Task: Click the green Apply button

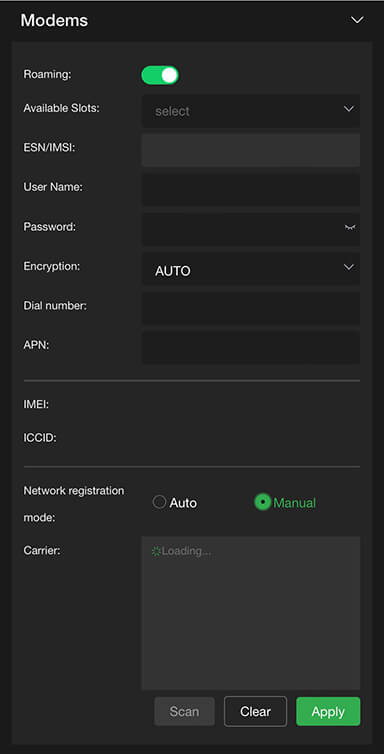Action: point(328,711)
